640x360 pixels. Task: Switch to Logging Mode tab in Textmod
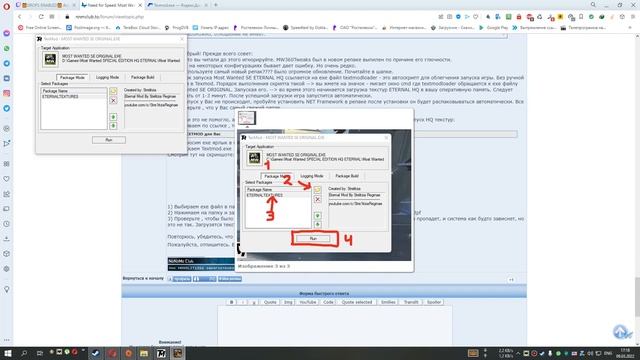pos(107,77)
